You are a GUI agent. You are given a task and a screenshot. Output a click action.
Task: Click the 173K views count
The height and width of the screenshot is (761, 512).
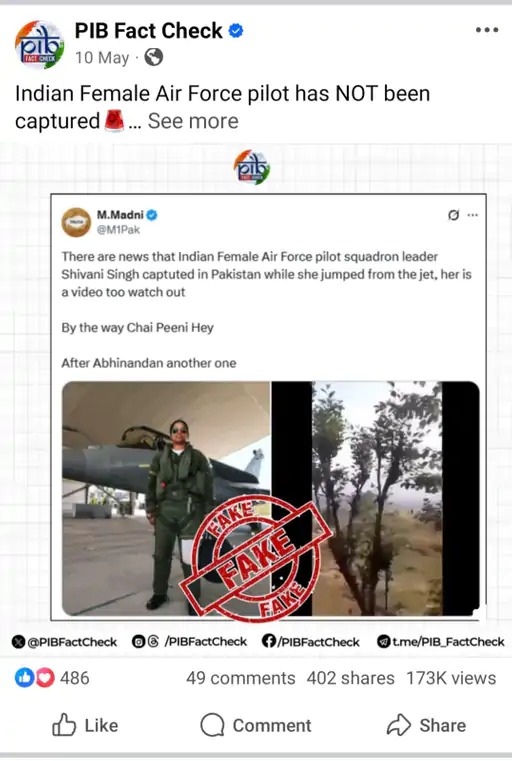point(451,678)
